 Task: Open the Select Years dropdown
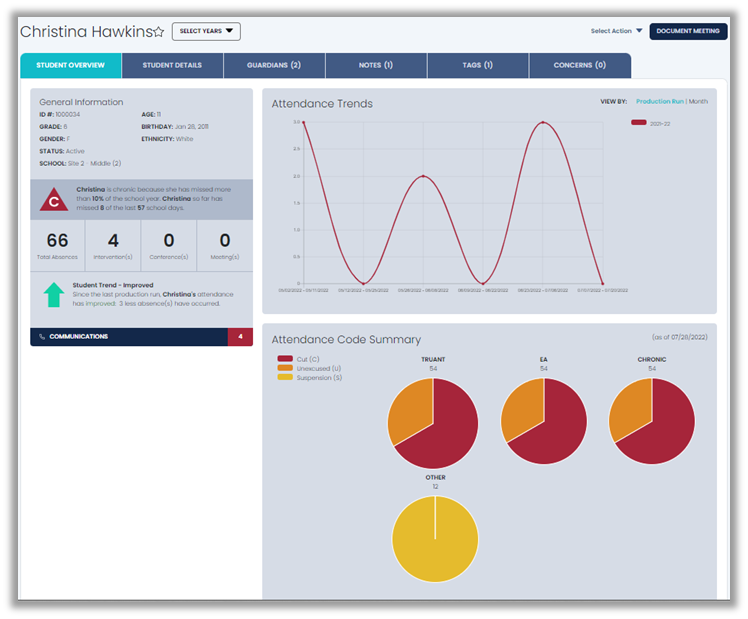pos(206,32)
